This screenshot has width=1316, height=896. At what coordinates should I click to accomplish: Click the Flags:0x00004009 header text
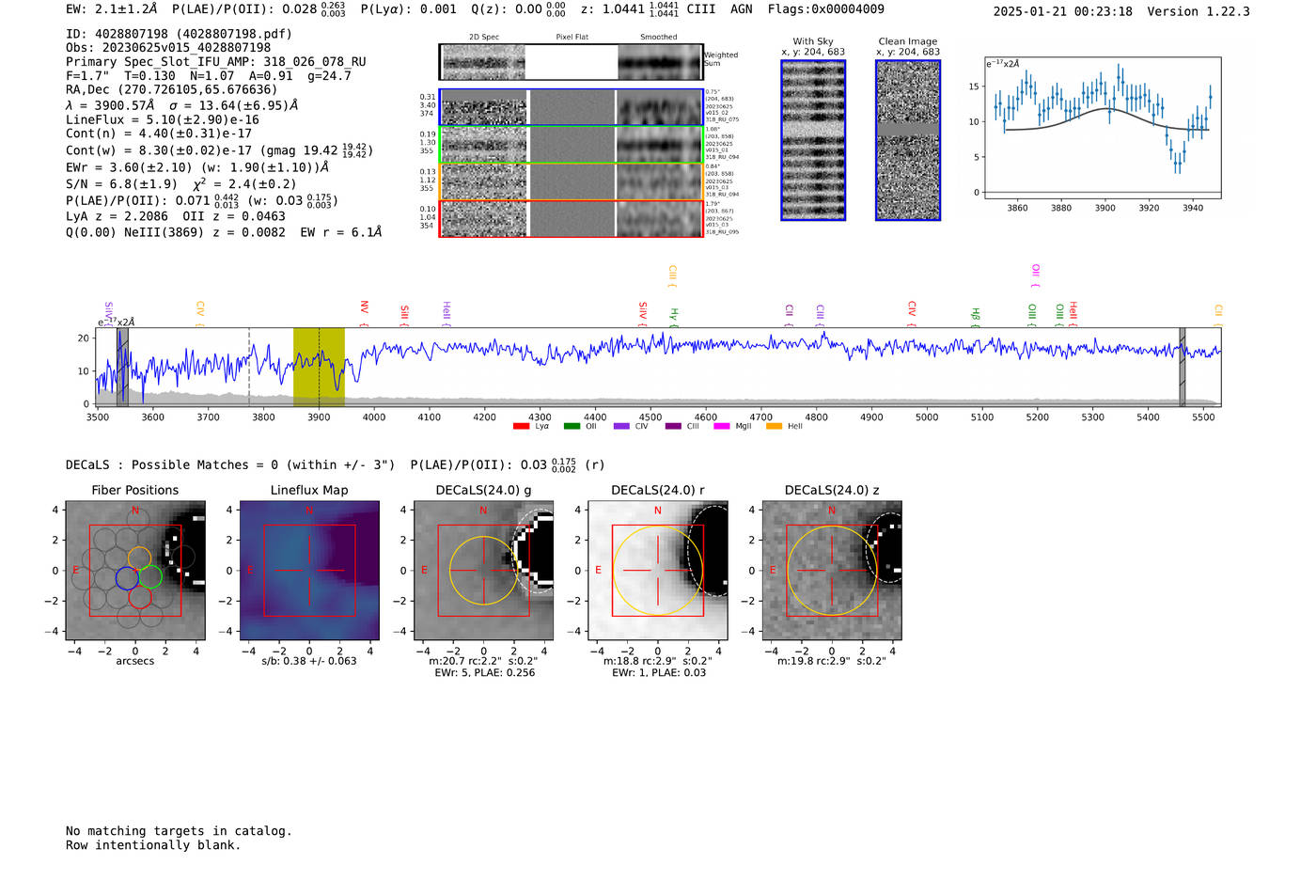[x=825, y=9]
